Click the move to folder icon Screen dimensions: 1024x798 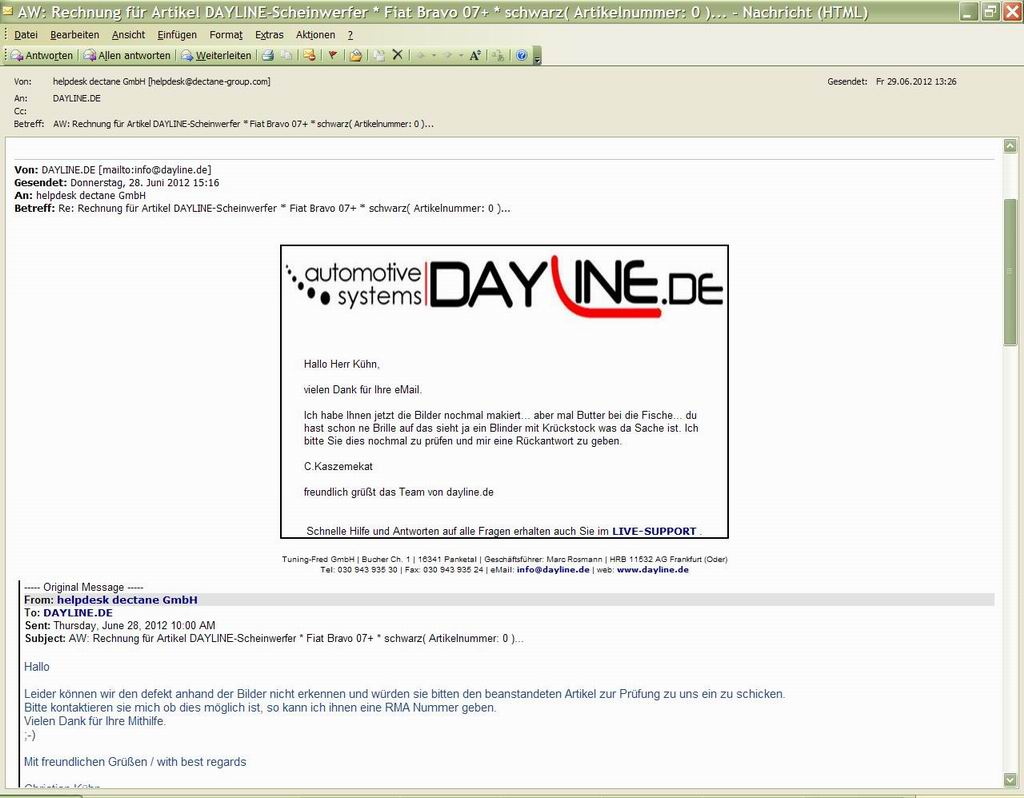point(355,55)
